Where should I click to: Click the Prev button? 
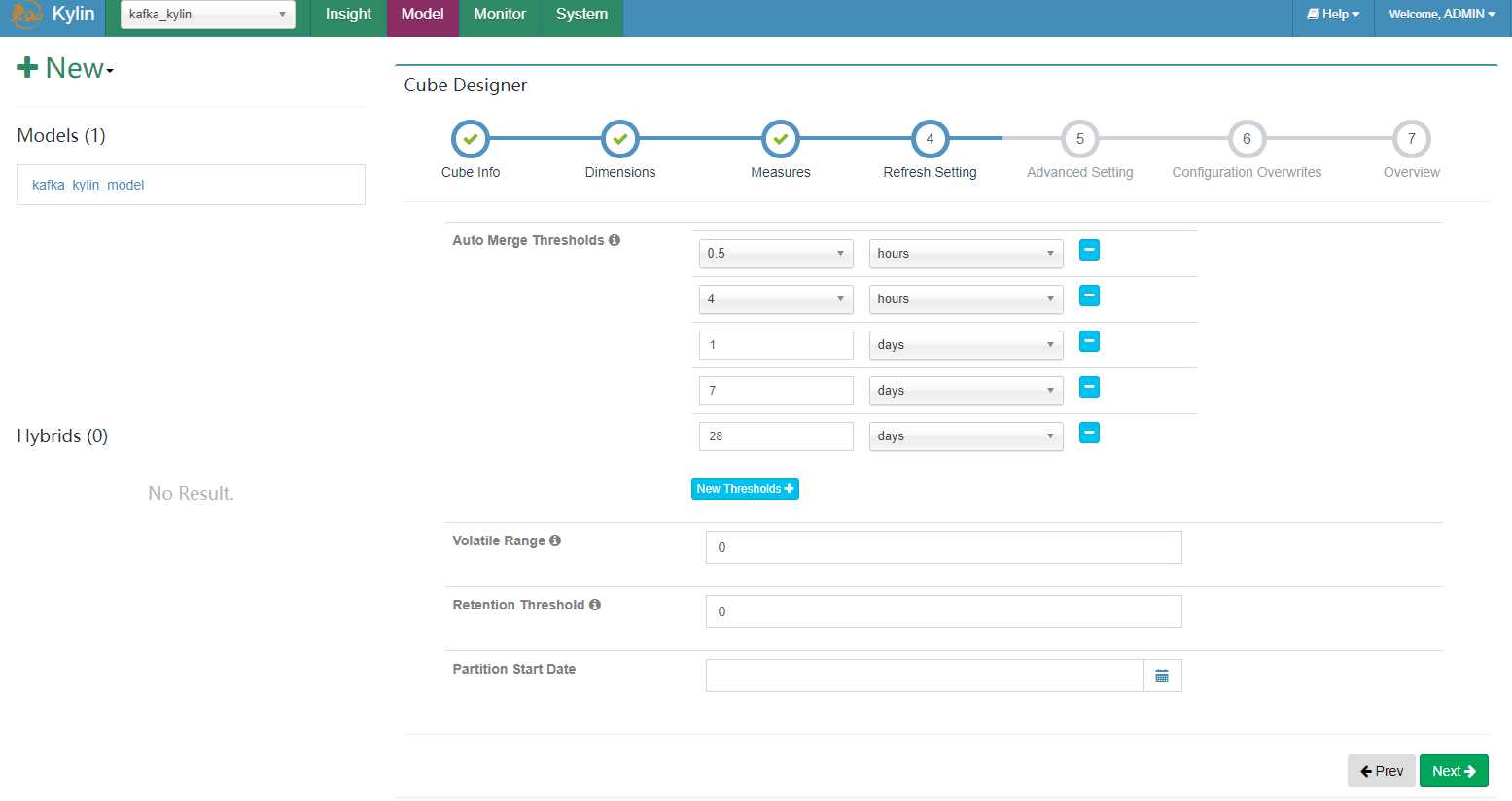1382,771
